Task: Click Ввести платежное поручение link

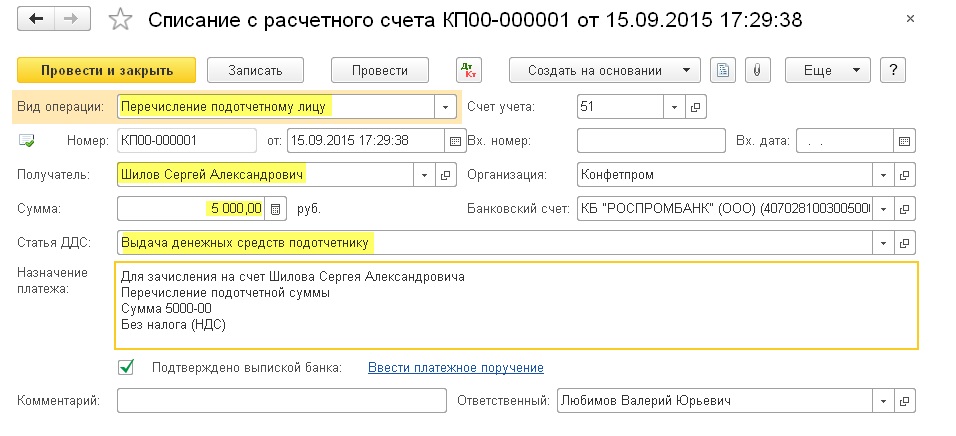Action: click(x=455, y=368)
